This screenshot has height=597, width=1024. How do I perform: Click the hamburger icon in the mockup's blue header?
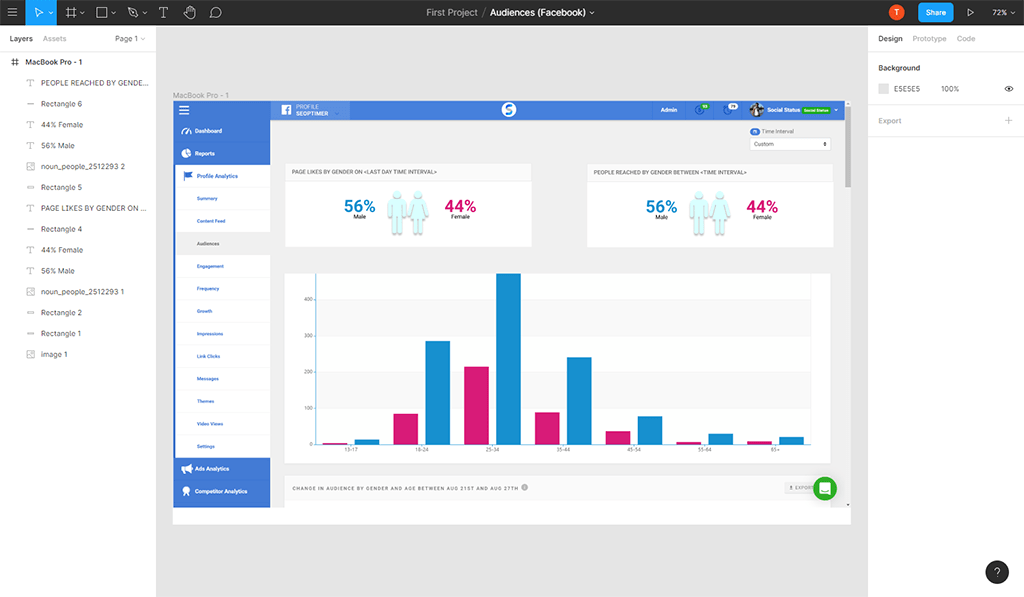click(184, 110)
